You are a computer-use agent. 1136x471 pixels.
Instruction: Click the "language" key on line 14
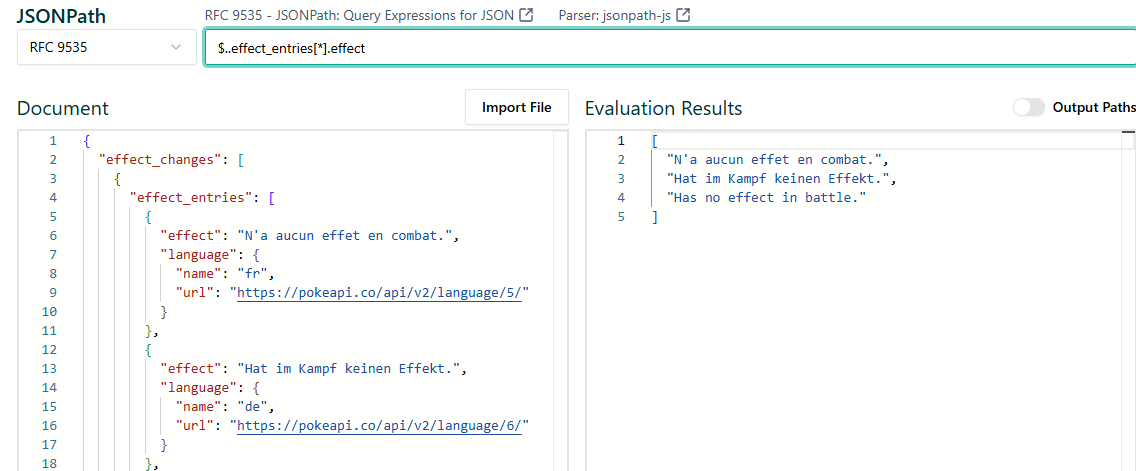196,388
